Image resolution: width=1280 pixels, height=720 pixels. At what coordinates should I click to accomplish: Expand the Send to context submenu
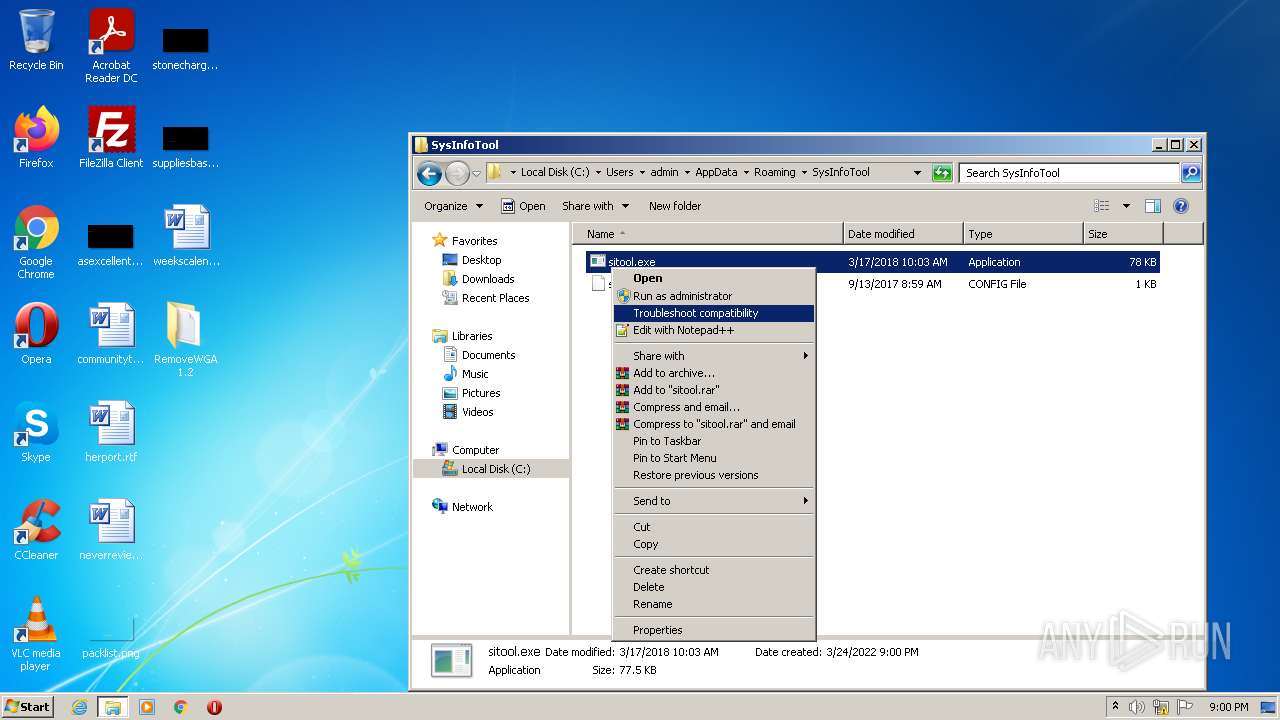coord(714,501)
